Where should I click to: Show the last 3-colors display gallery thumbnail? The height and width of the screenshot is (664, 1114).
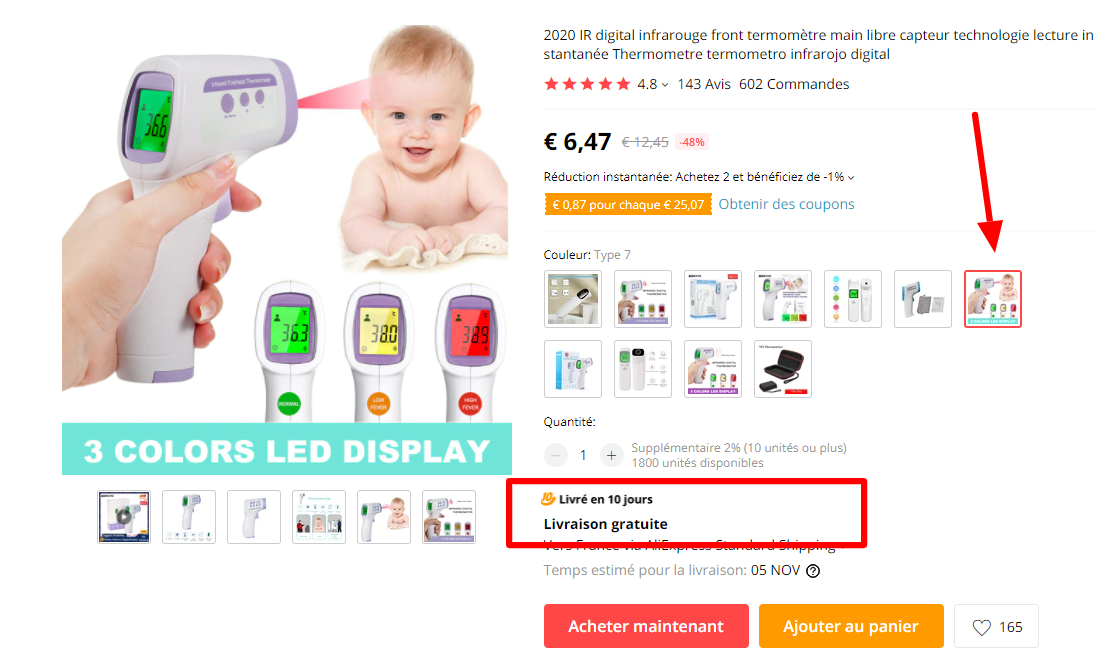pyautogui.click(x=449, y=516)
